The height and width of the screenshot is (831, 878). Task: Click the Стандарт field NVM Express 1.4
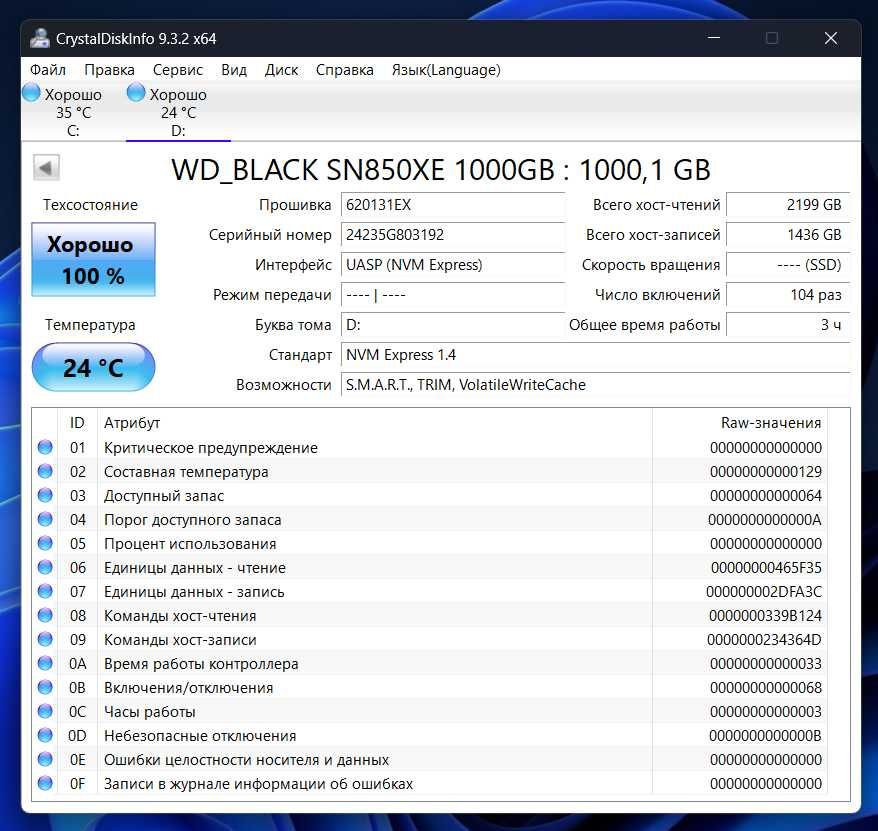click(x=595, y=355)
